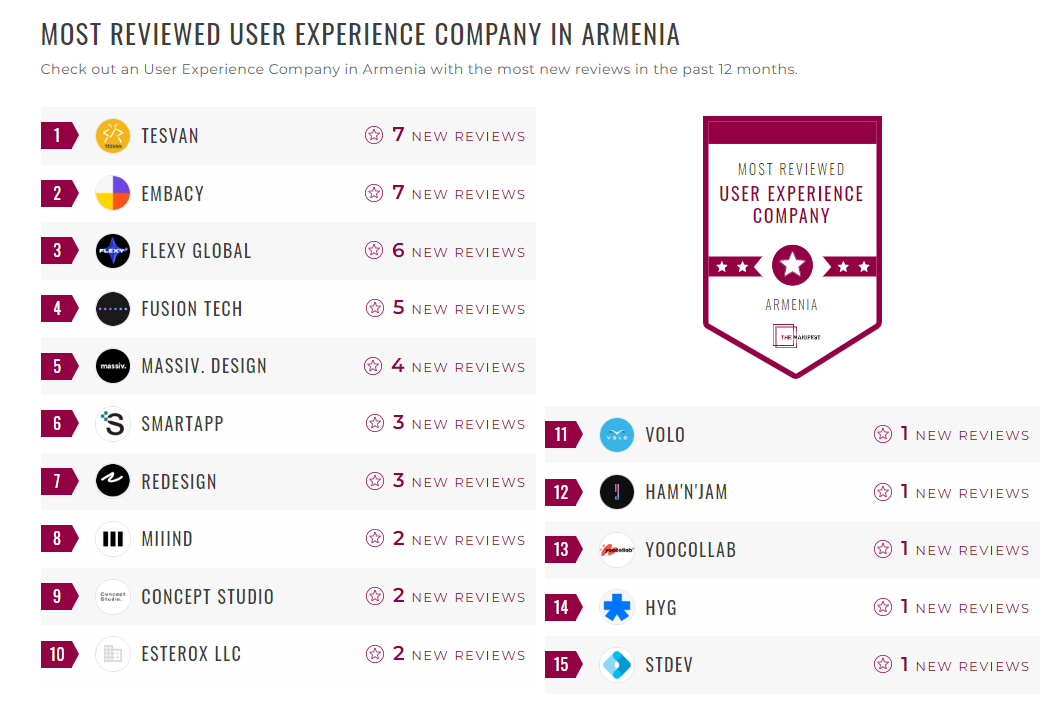
Task: Open the Esterox LLC company link
Action: (191, 654)
